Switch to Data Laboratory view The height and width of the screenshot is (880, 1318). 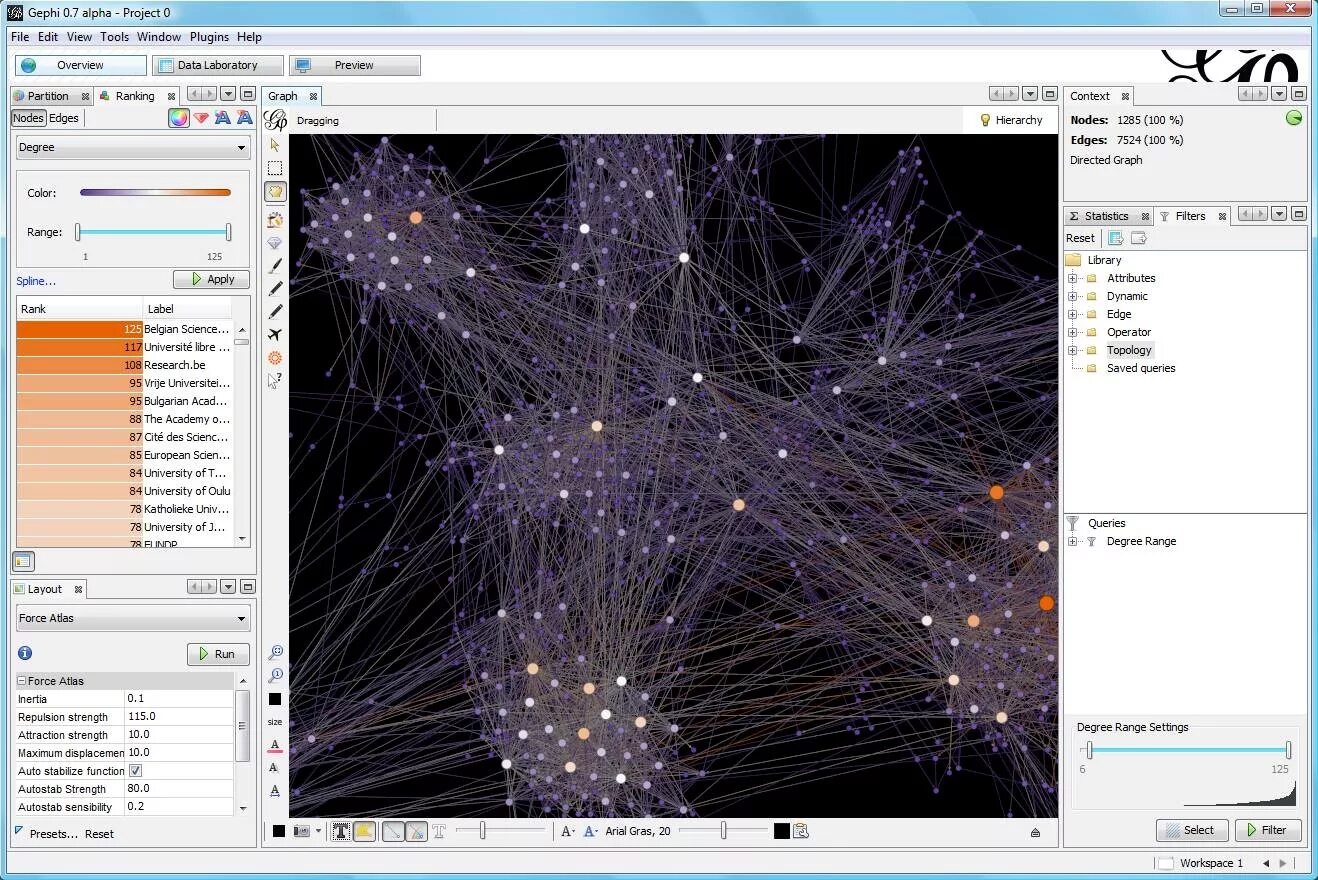click(218, 65)
